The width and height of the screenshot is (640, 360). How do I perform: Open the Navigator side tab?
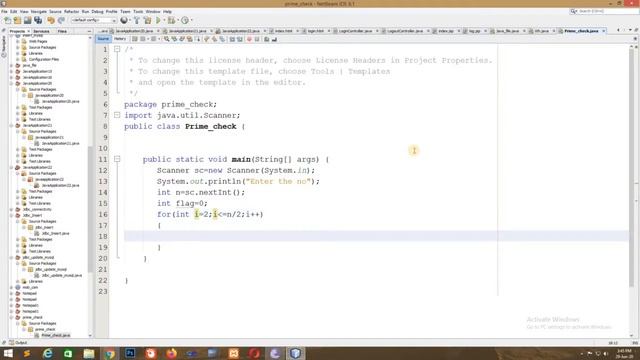[x=4, y=45]
